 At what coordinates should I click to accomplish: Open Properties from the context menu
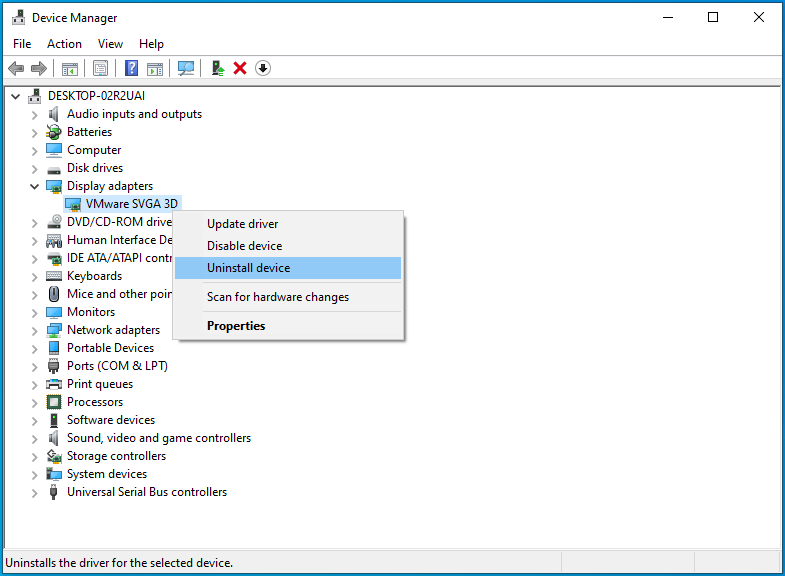288,326
